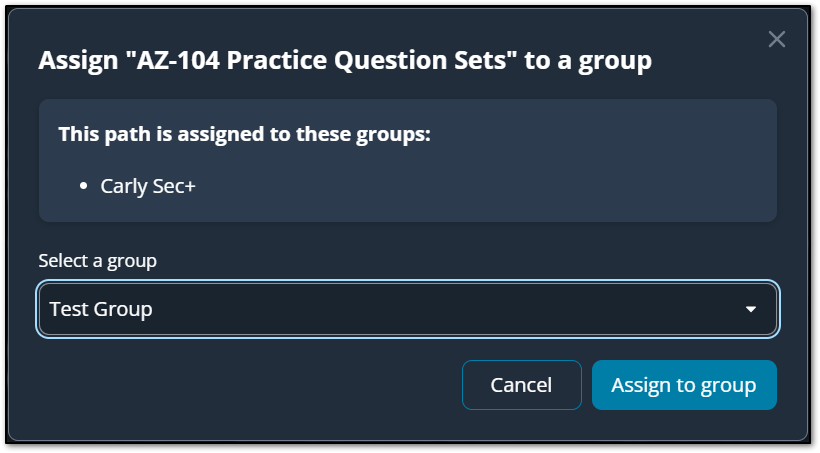Cancel assigning the path to a group
The width and height of the screenshot is (820, 453).
[521, 385]
